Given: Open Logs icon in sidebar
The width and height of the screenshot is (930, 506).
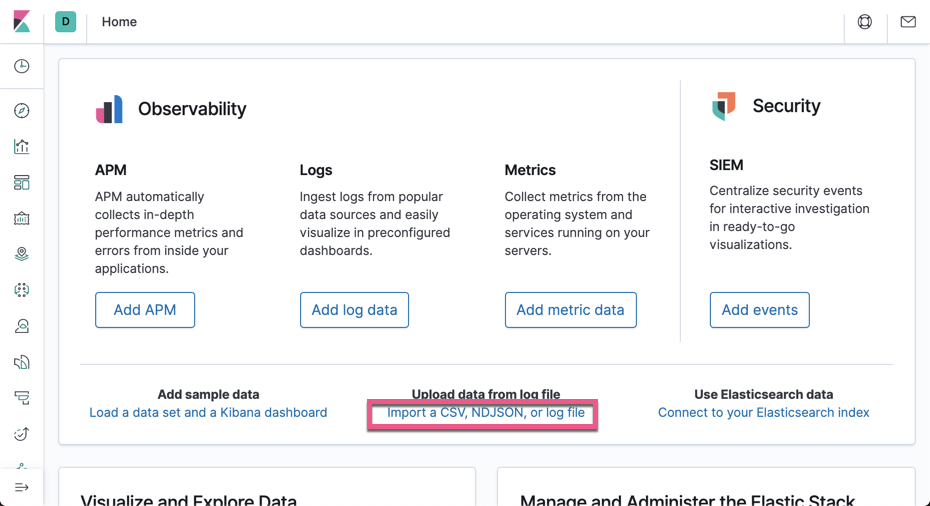Looking at the screenshot, I should [x=21, y=362].
